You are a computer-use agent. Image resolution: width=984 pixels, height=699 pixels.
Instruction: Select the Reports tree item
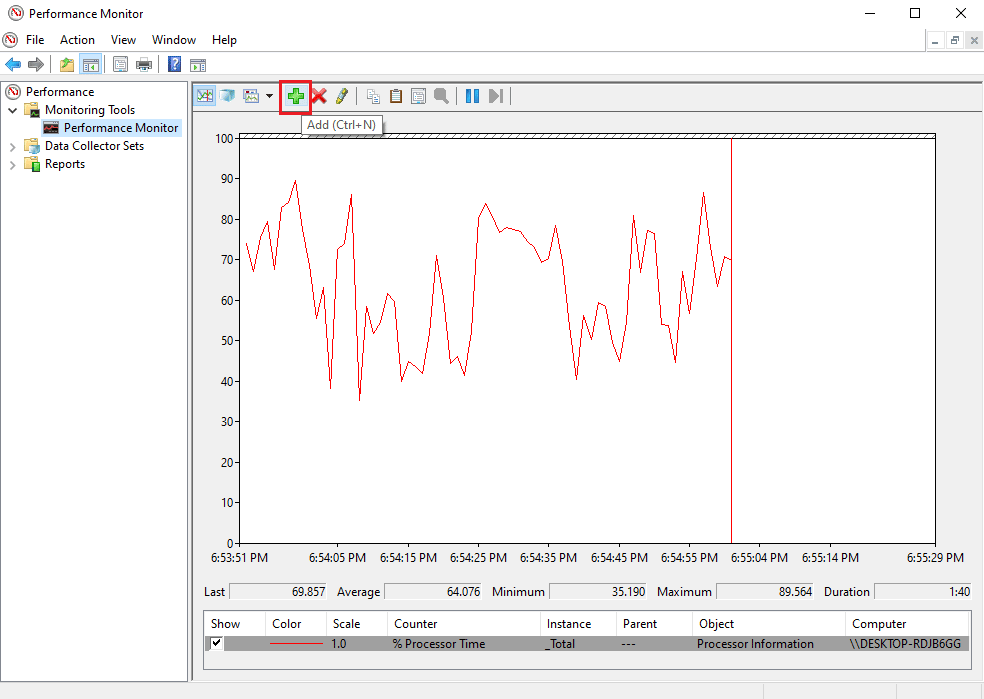[65, 164]
